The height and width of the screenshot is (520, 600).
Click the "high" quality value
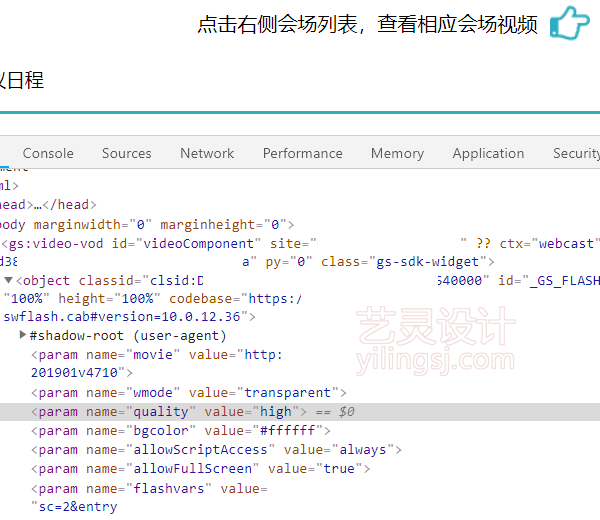[x=276, y=412]
